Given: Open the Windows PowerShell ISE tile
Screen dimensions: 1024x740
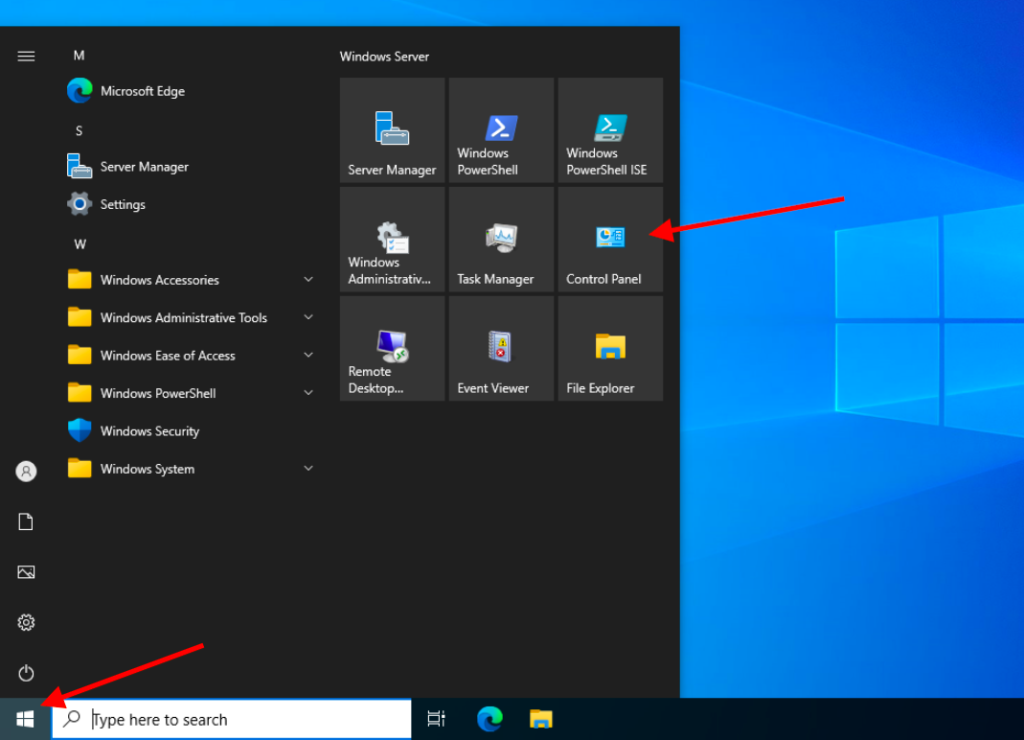Looking at the screenshot, I should (x=610, y=130).
